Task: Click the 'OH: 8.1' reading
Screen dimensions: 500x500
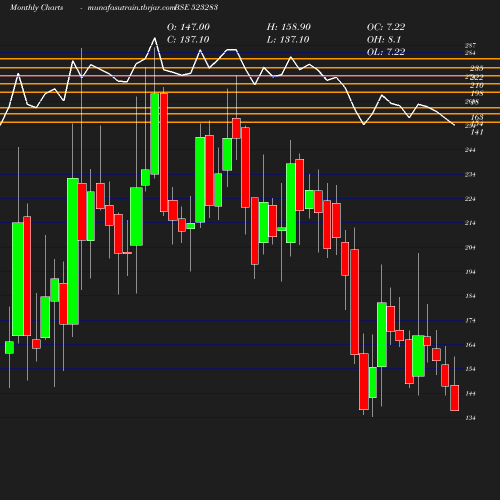Action: click(384, 39)
